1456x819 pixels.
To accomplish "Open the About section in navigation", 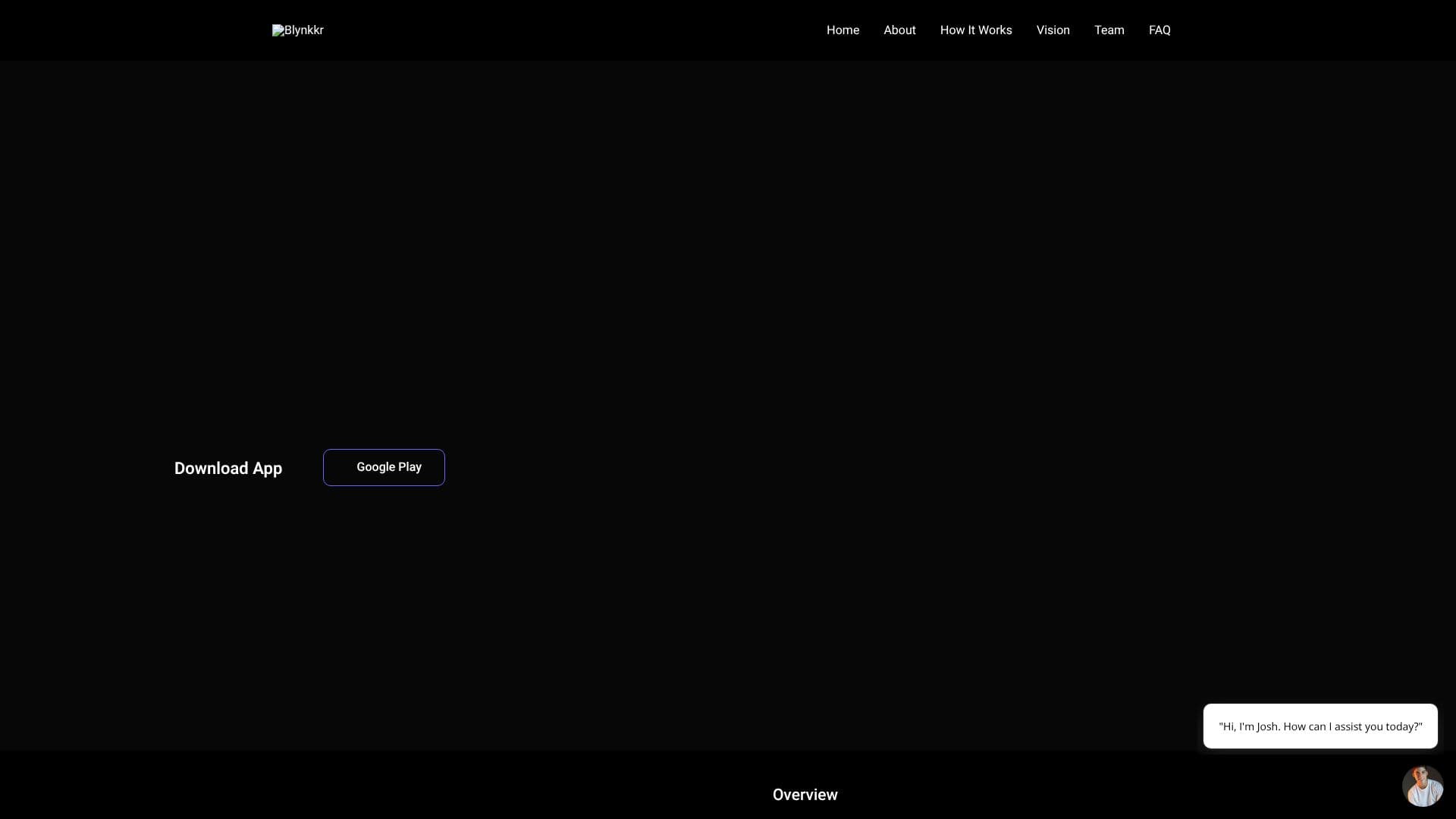I will click(x=899, y=30).
